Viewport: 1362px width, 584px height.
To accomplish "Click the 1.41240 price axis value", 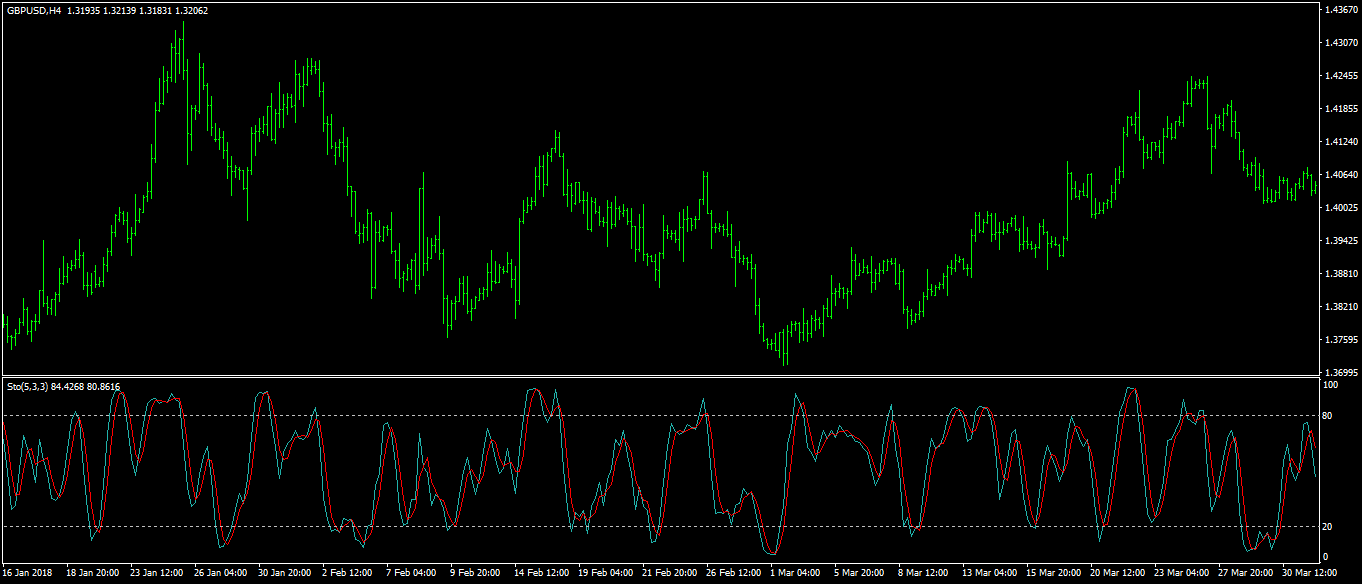I will (1339, 142).
